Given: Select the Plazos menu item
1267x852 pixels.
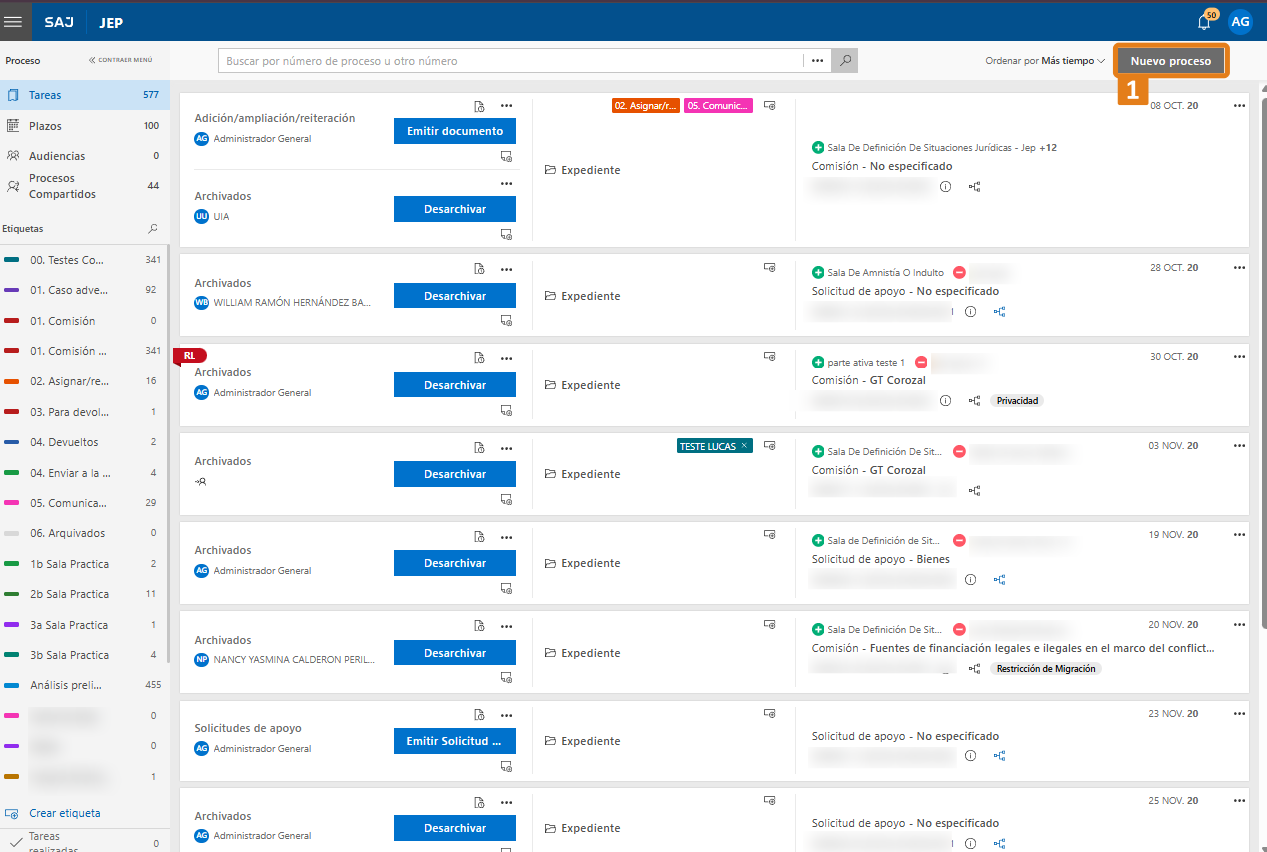Looking at the screenshot, I should (45, 126).
